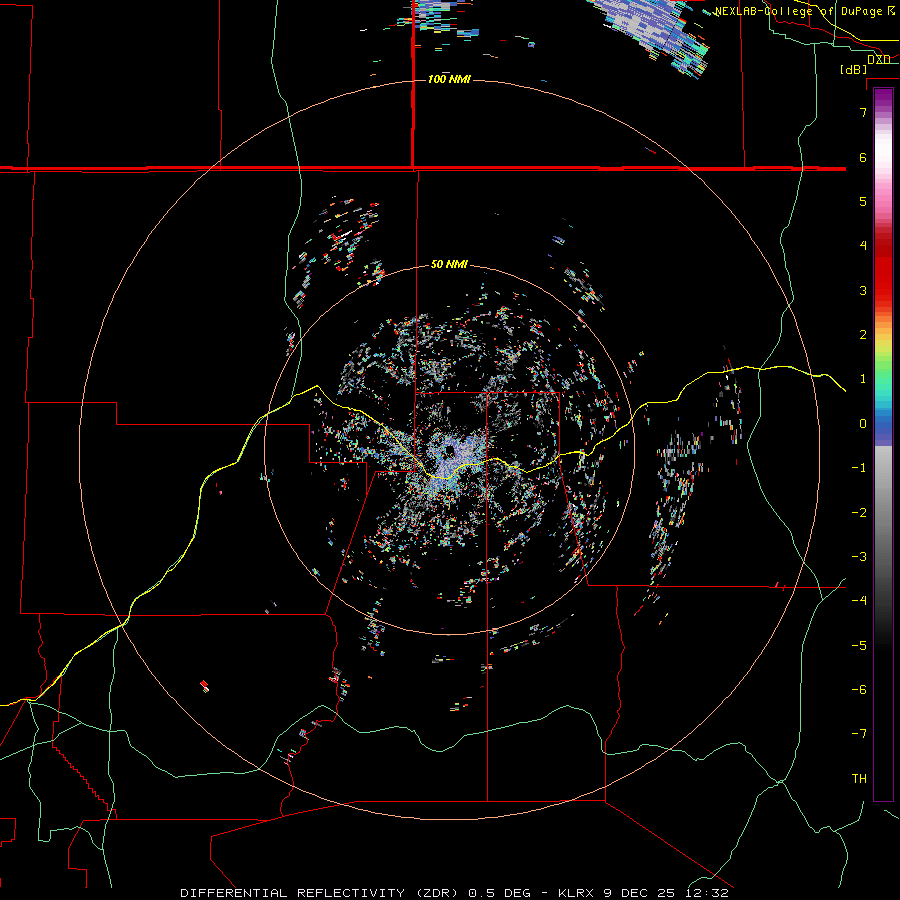Click the "12:32" timestamp in footer
This screenshot has height=900, width=900.
[x=707, y=893]
